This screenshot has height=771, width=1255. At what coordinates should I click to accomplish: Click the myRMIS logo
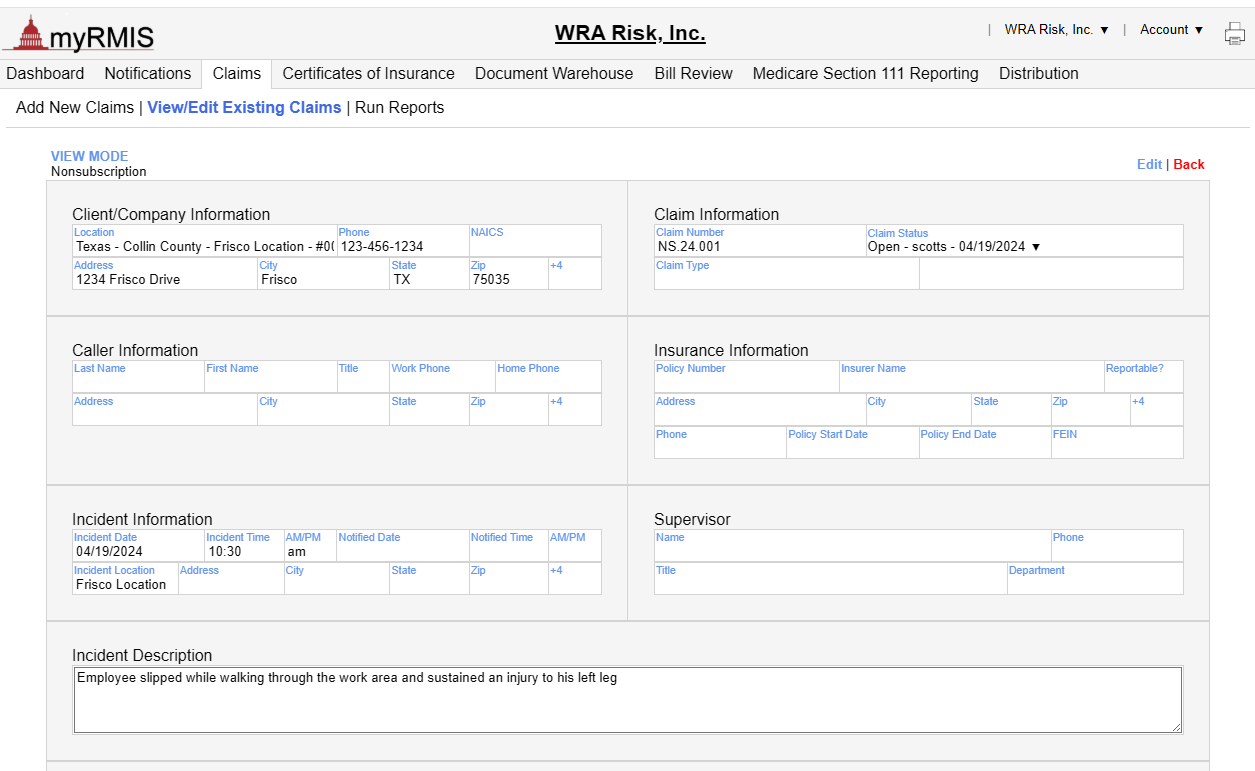(79, 34)
